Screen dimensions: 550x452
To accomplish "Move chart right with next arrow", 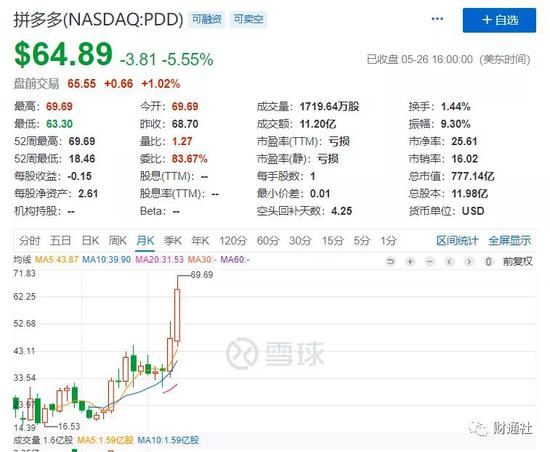I will 469,261.
